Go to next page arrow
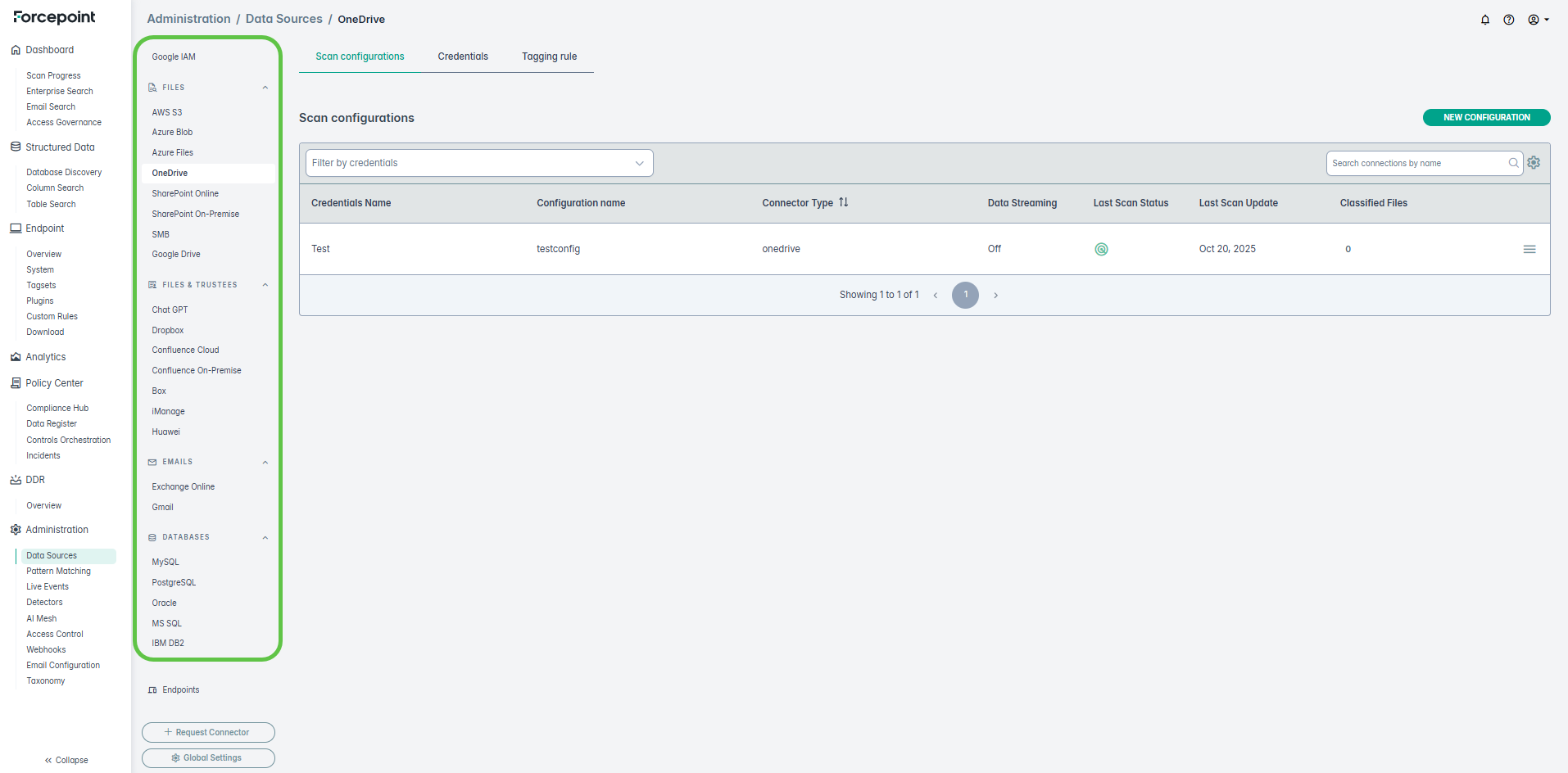The image size is (1568, 773). 995,296
